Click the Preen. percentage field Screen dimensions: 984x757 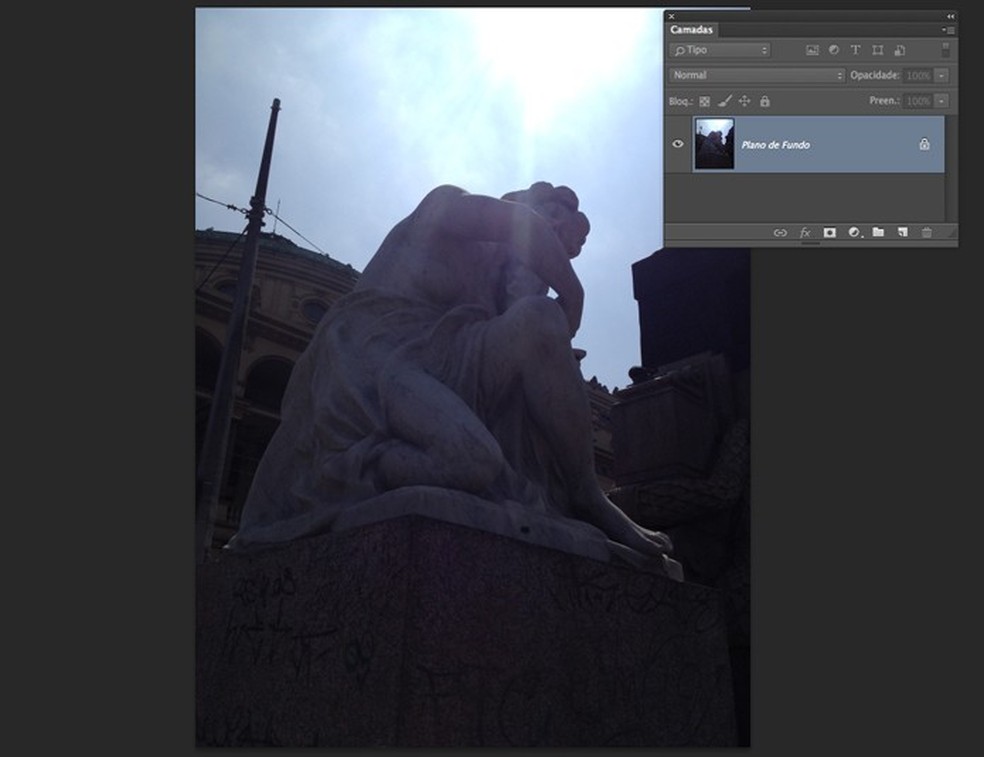click(x=918, y=101)
